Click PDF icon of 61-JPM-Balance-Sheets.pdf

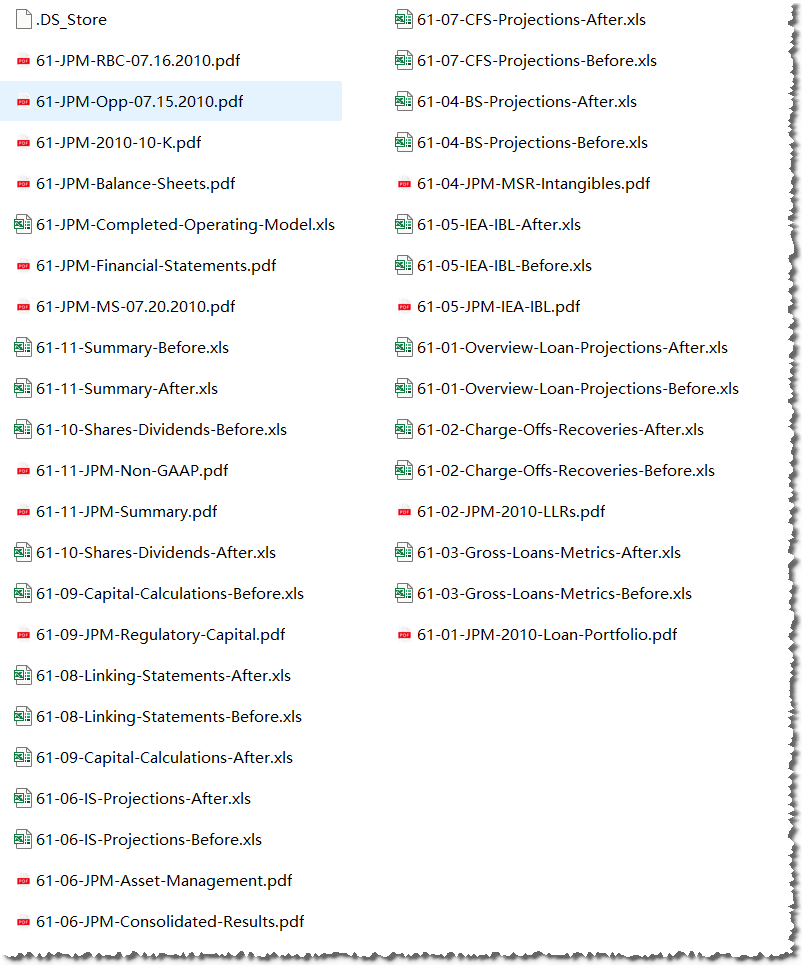pos(23,183)
